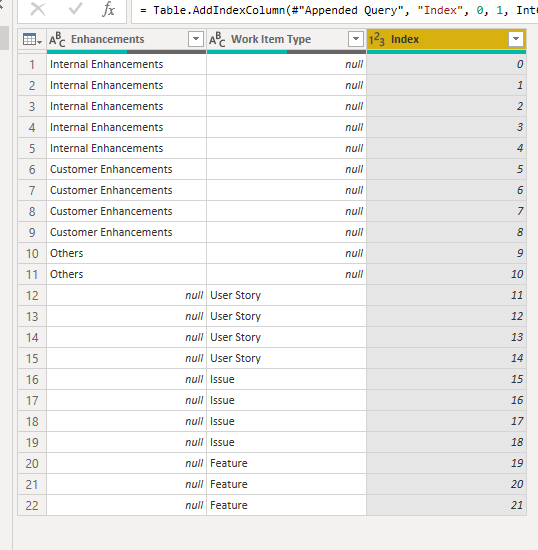The width and height of the screenshot is (538, 550).
Task: Click null Work Item Type cell in row 1
Action: tap(287, 64)
